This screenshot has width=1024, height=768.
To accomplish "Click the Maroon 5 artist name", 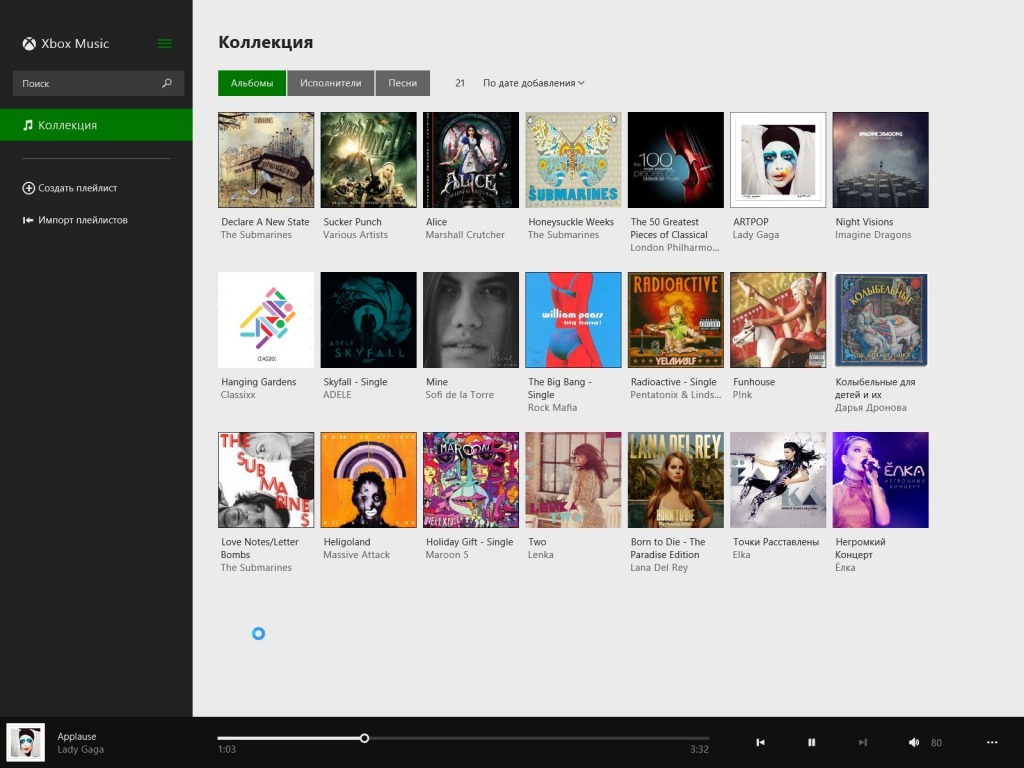I will (x=447, y=555).
